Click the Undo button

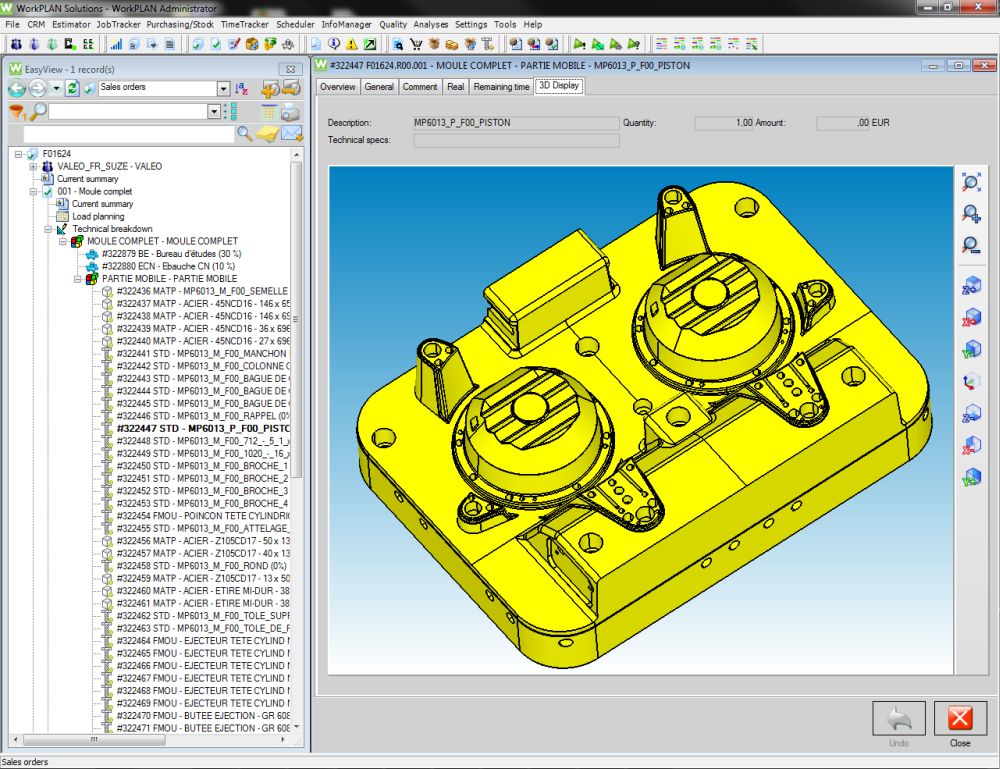[x=899, y=719]
